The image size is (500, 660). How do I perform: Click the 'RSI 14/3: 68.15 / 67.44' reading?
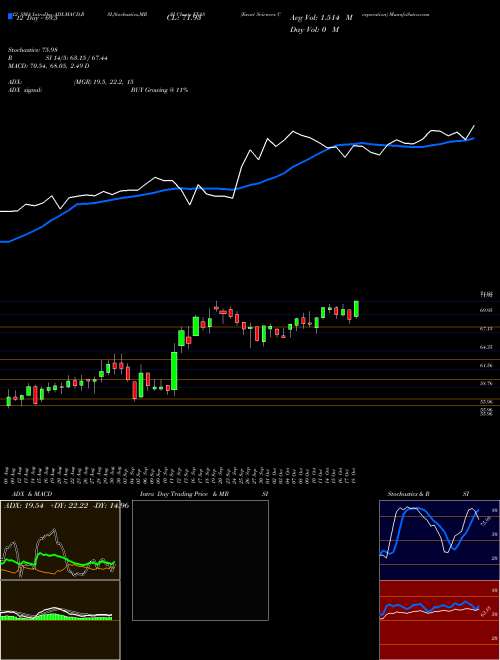point(58,58)
